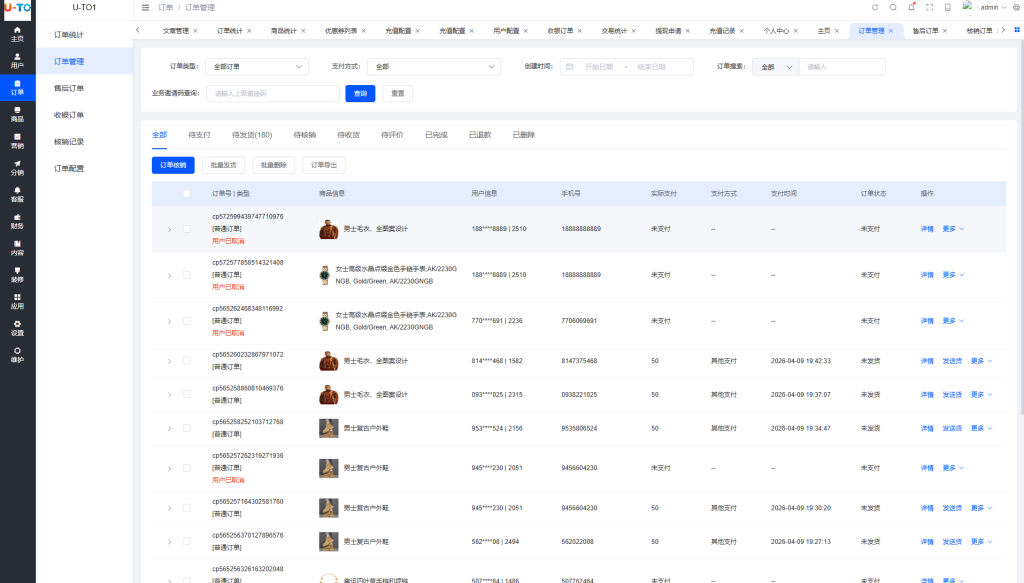This screenshot has height=583, width=1024.
Task: Tick checkbox for order cp565258860810469376
Action: click(x=187, y=394)
